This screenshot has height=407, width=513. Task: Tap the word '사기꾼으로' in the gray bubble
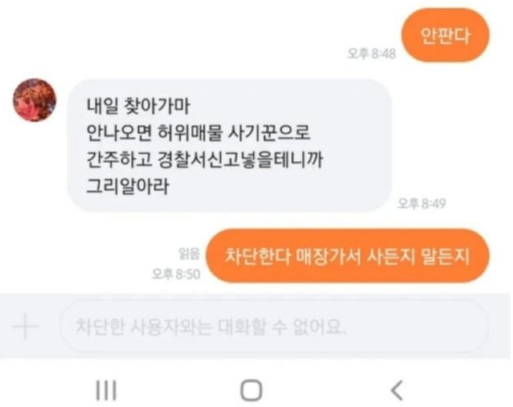point(269,133)
